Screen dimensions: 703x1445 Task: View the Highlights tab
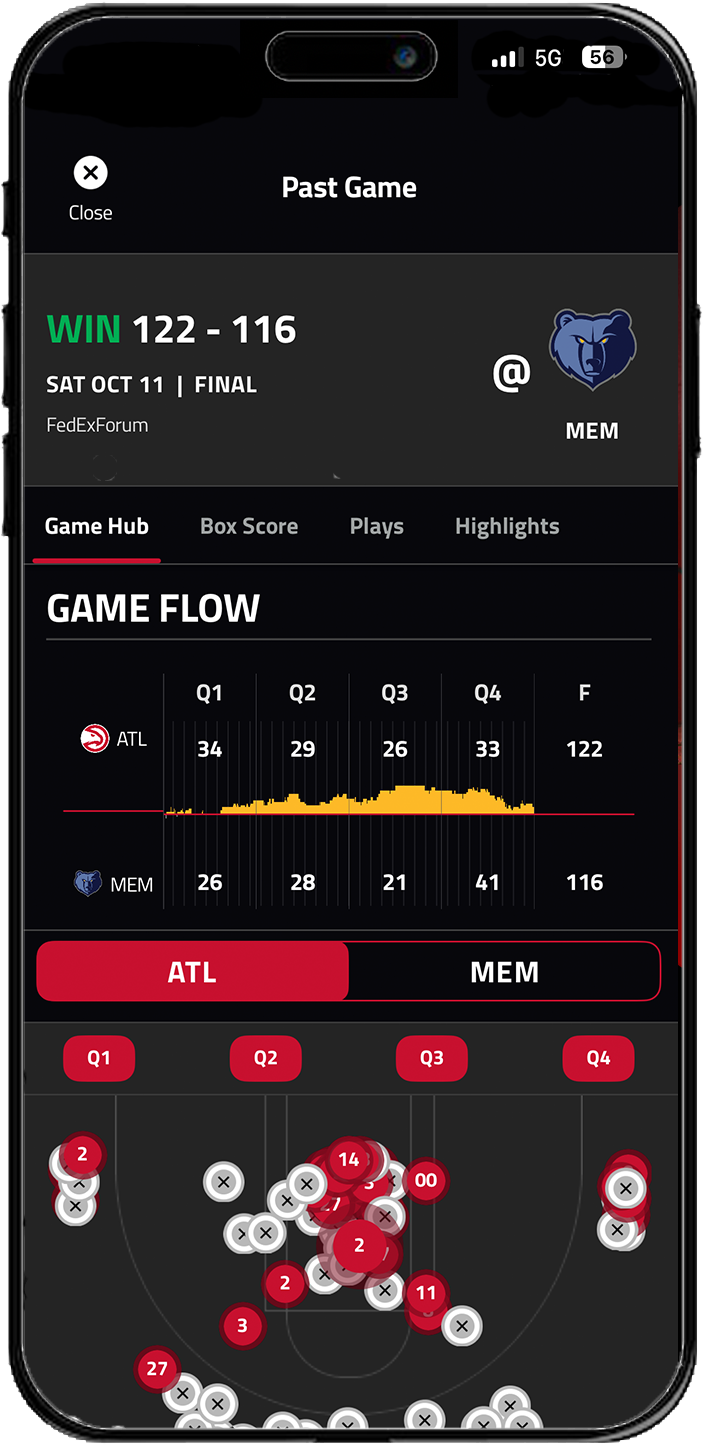point(507,526)
